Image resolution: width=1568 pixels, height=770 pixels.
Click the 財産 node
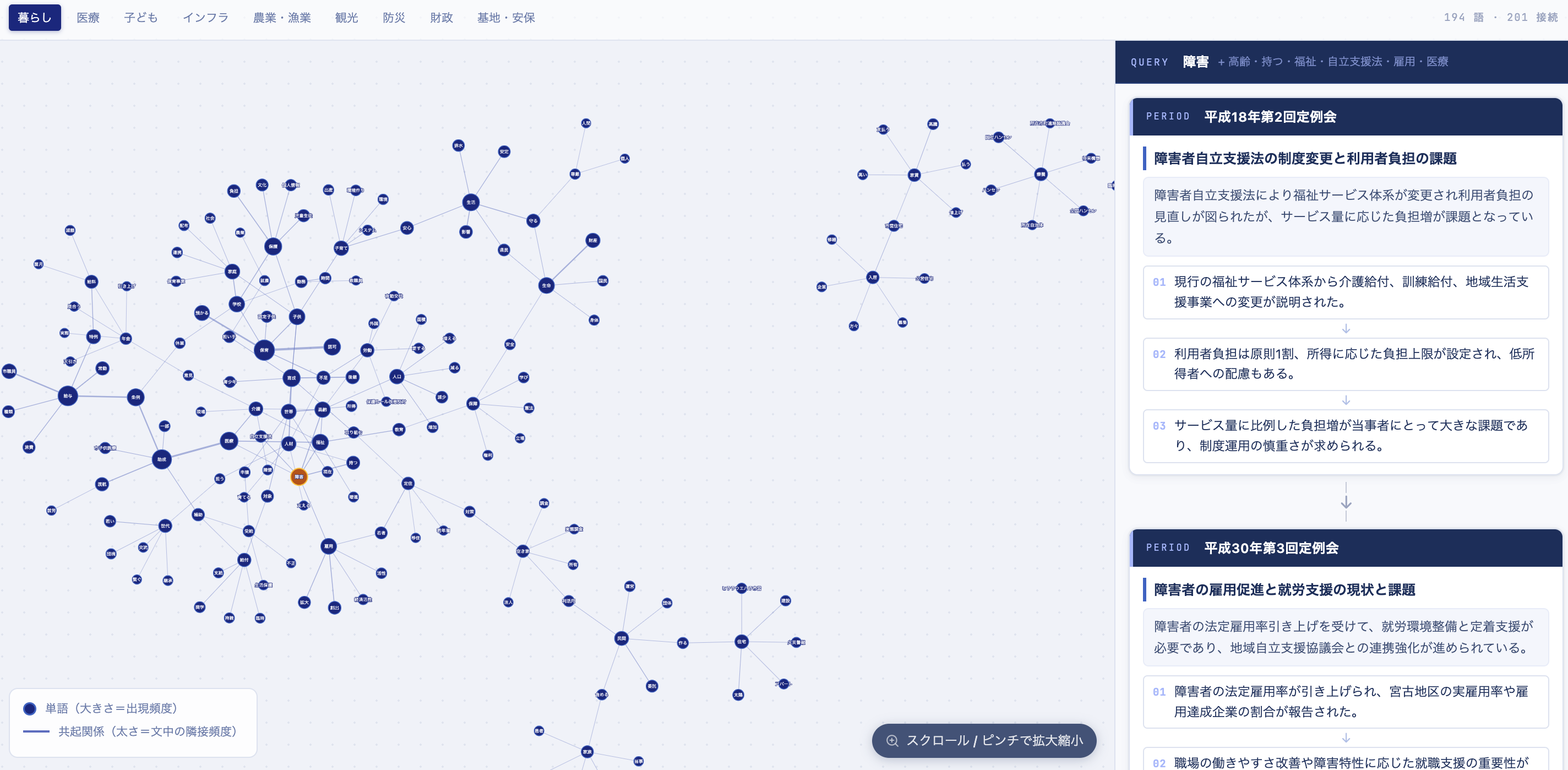point(592,241)
